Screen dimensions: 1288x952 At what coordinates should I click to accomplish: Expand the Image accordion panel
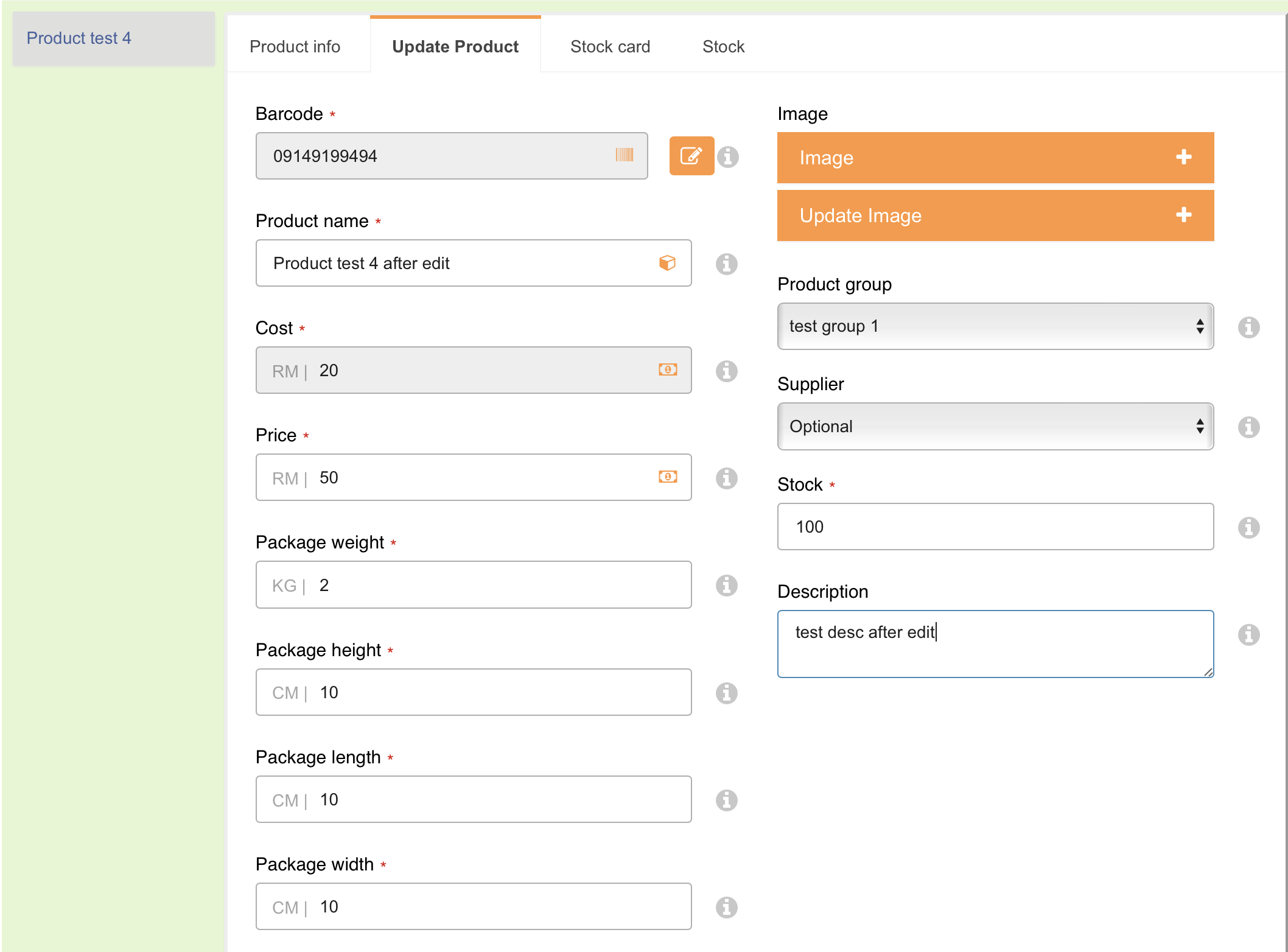[995, 158]
